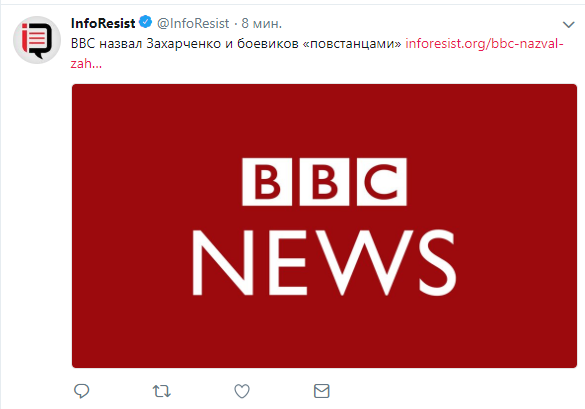Click the middle B block of BBC logo
Image resolution: width=585 pixels, height=409 pixels.
[x=324, y=182]
